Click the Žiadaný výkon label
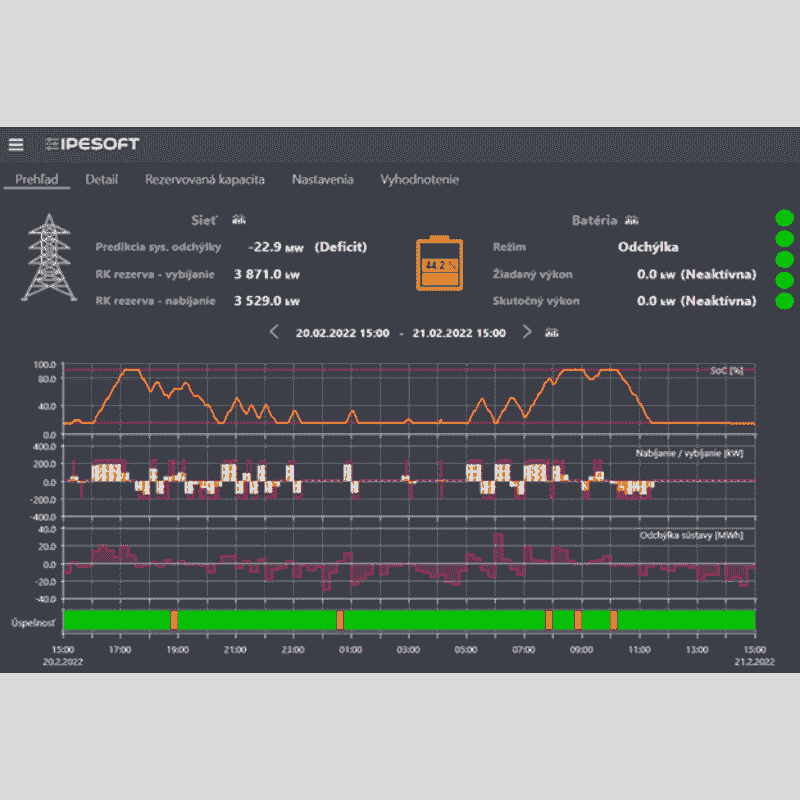 pyautogui.click(x=532, y=274)
